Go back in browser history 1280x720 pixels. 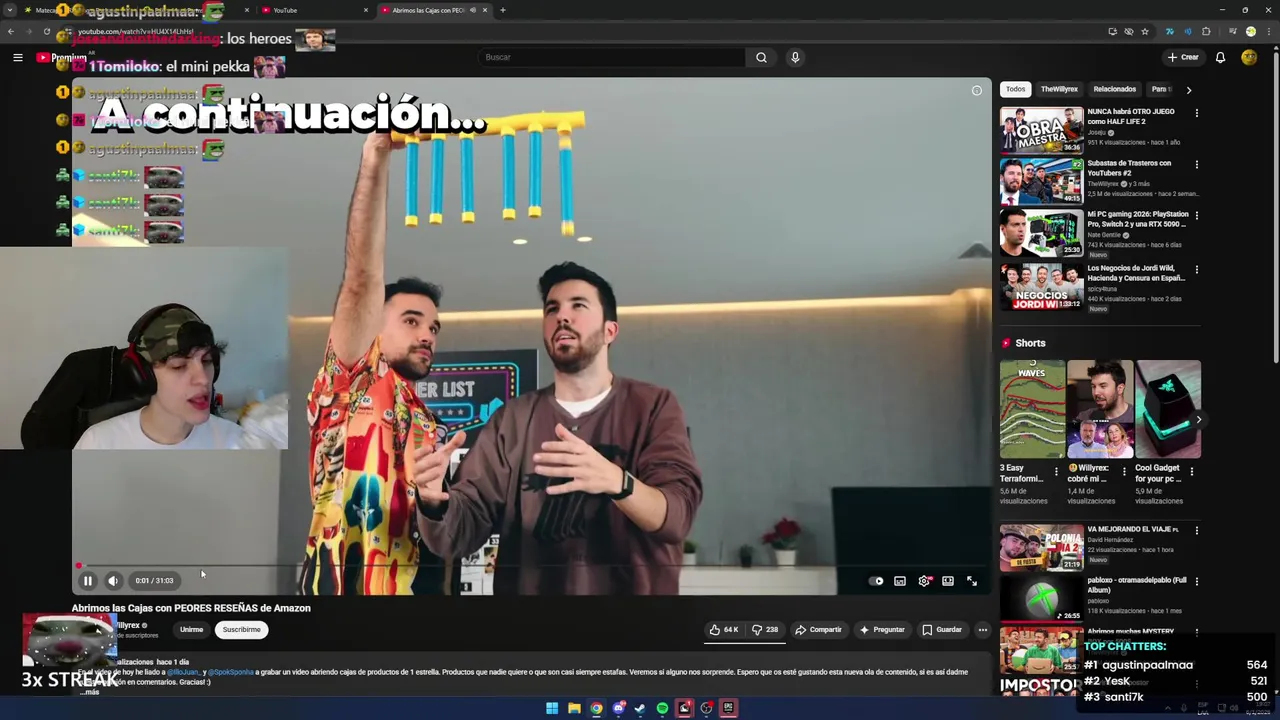point(11,32)
